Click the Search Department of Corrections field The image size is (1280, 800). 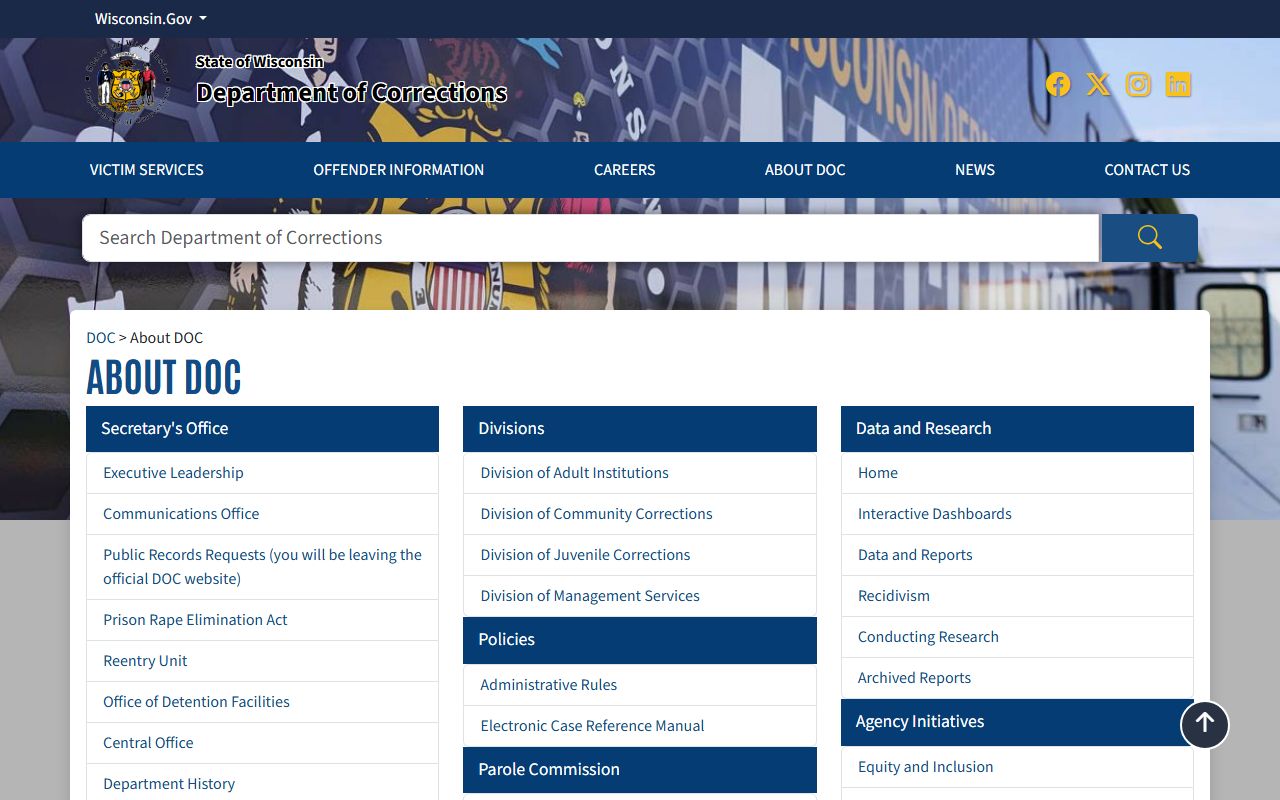point(590,238)
